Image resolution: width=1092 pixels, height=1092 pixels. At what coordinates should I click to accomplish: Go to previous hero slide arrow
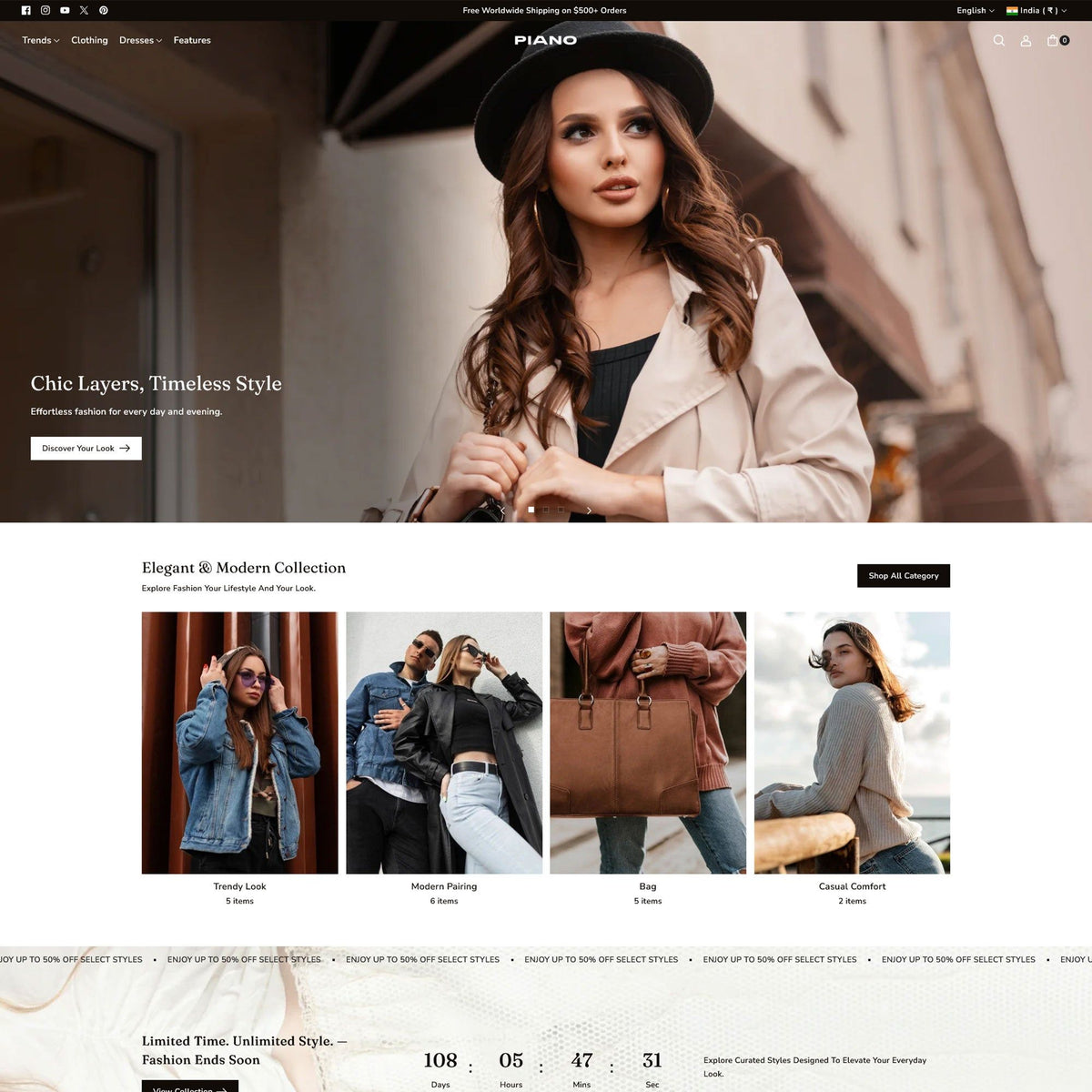tap(503, 511)
